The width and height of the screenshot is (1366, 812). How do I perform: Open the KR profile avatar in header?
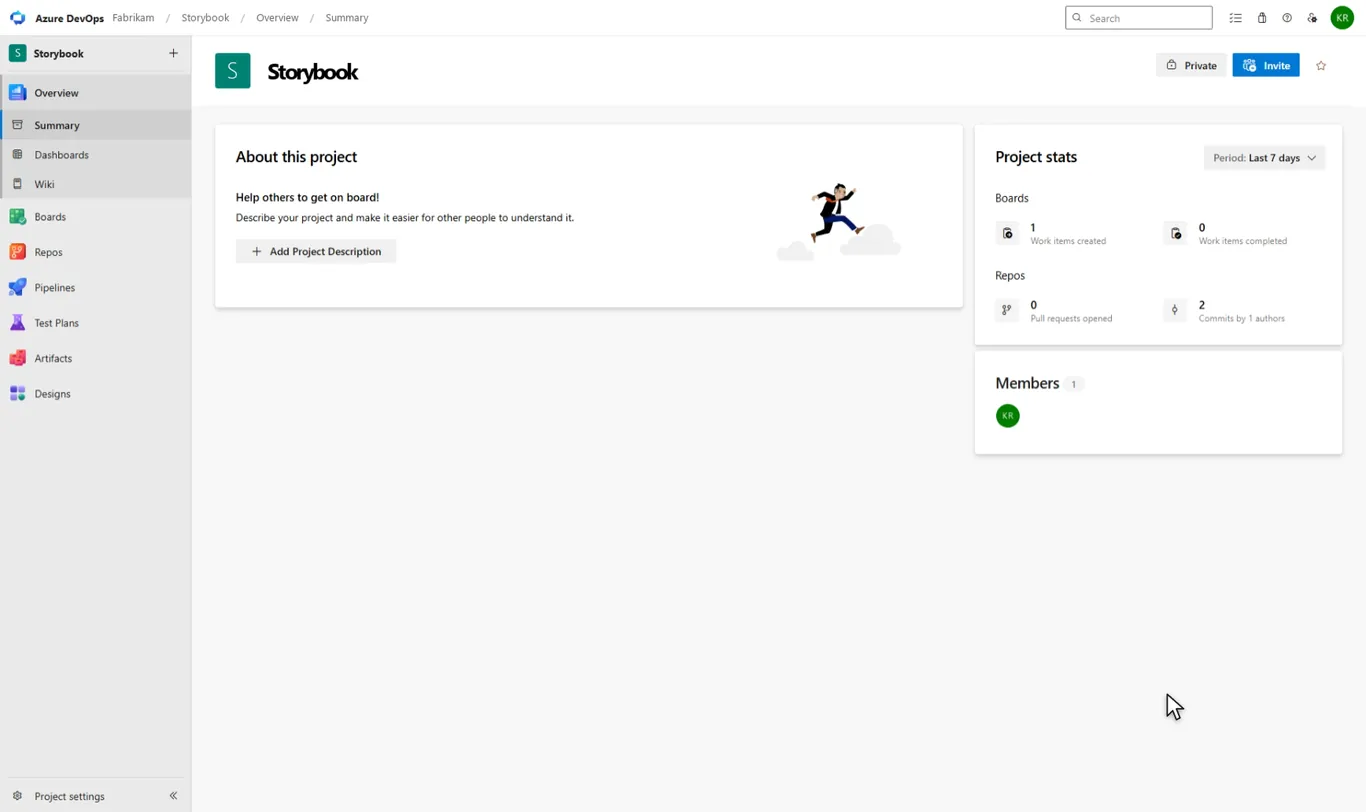pyautogui.click(x=1342, y=18)
